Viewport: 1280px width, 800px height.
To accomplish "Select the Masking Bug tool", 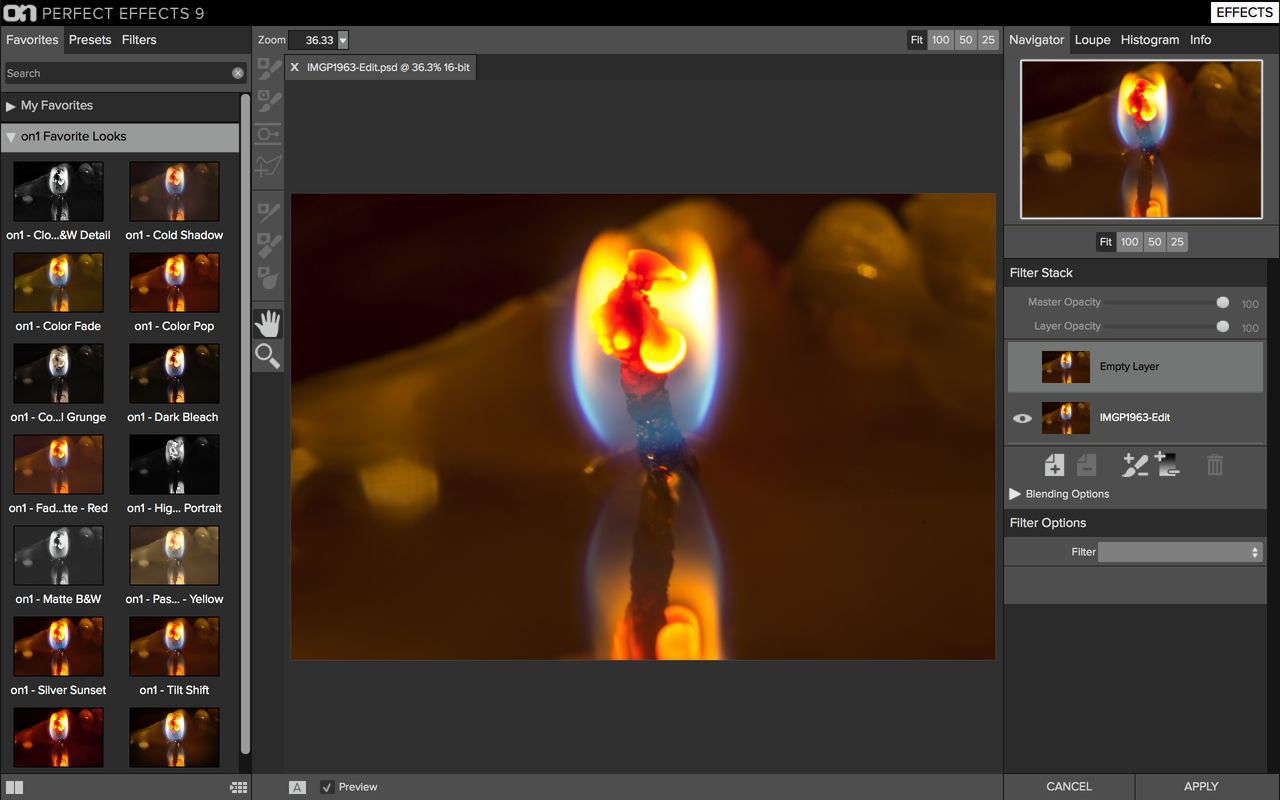I will (268, 134).
